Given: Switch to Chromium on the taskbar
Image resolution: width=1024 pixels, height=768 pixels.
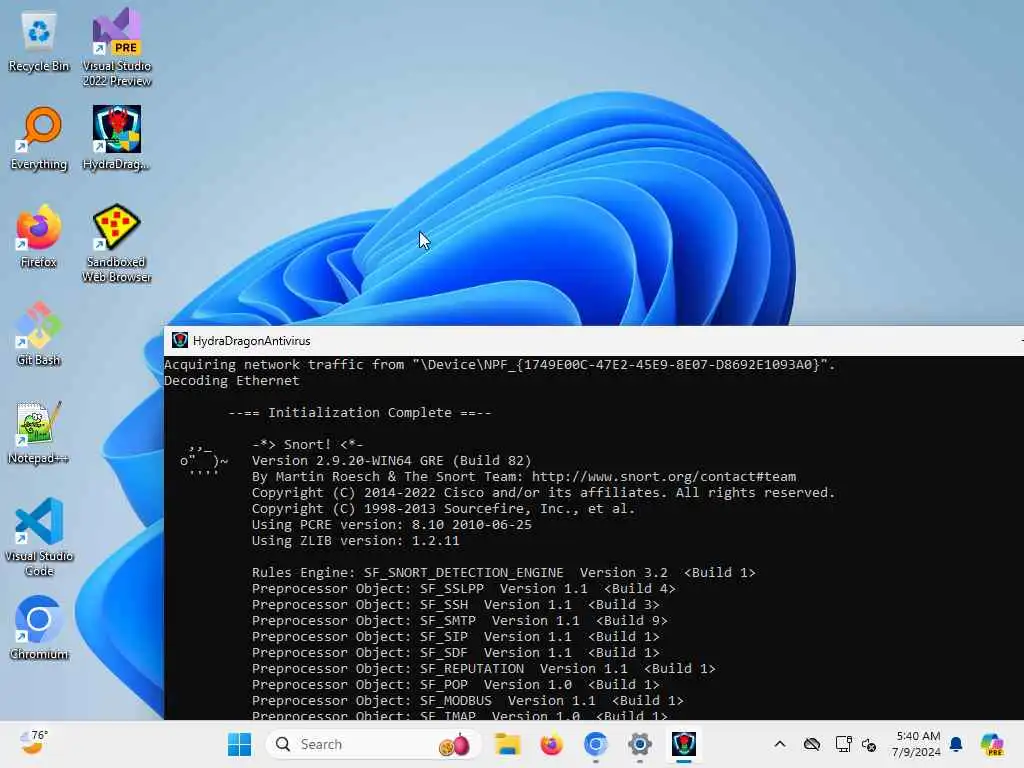Looking at the screenshot, I should coord(596,744).
